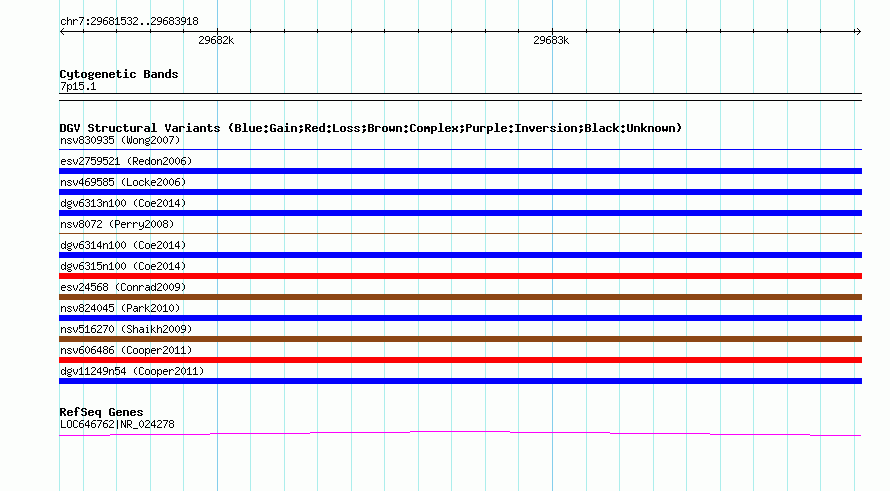Click the right arrow of the ruler

pyautogui.click(x=858, y=32)
